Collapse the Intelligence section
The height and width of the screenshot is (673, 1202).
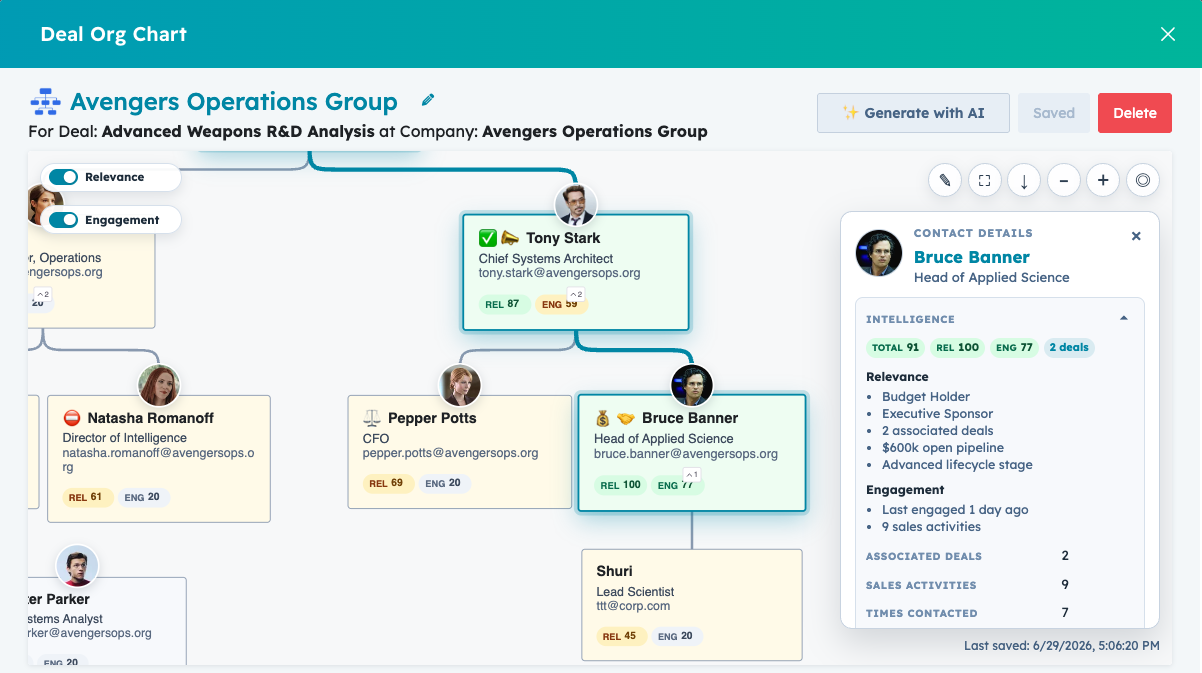(x=1124, y=319)
